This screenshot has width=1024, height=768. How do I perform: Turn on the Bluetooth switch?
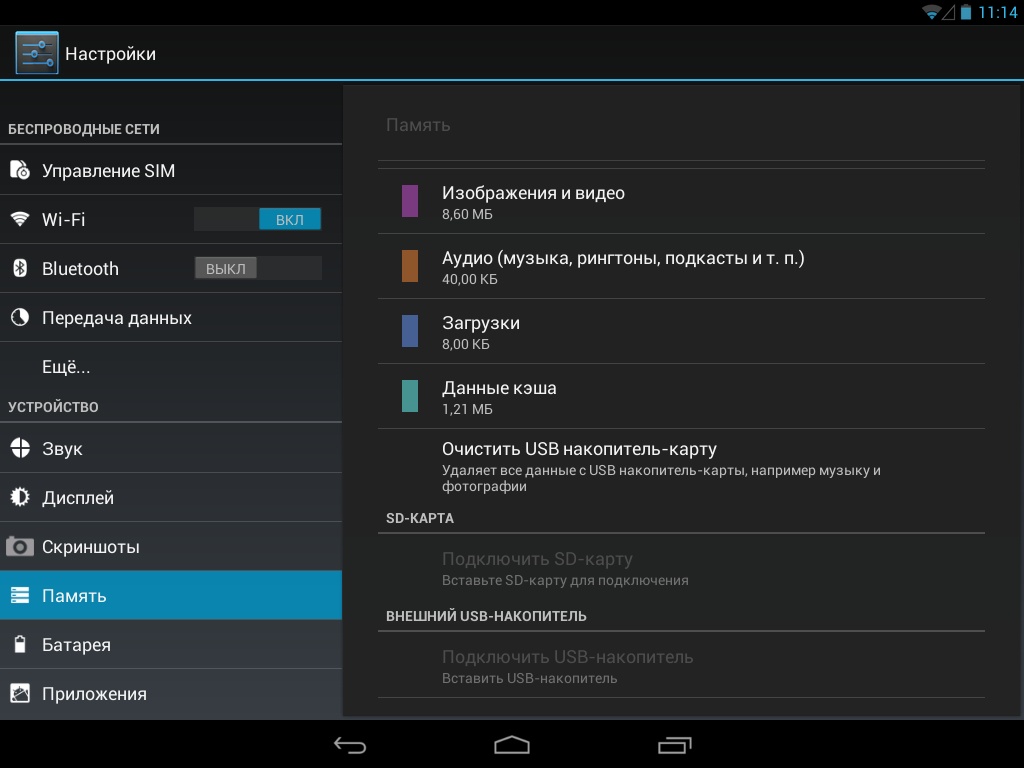258,268
